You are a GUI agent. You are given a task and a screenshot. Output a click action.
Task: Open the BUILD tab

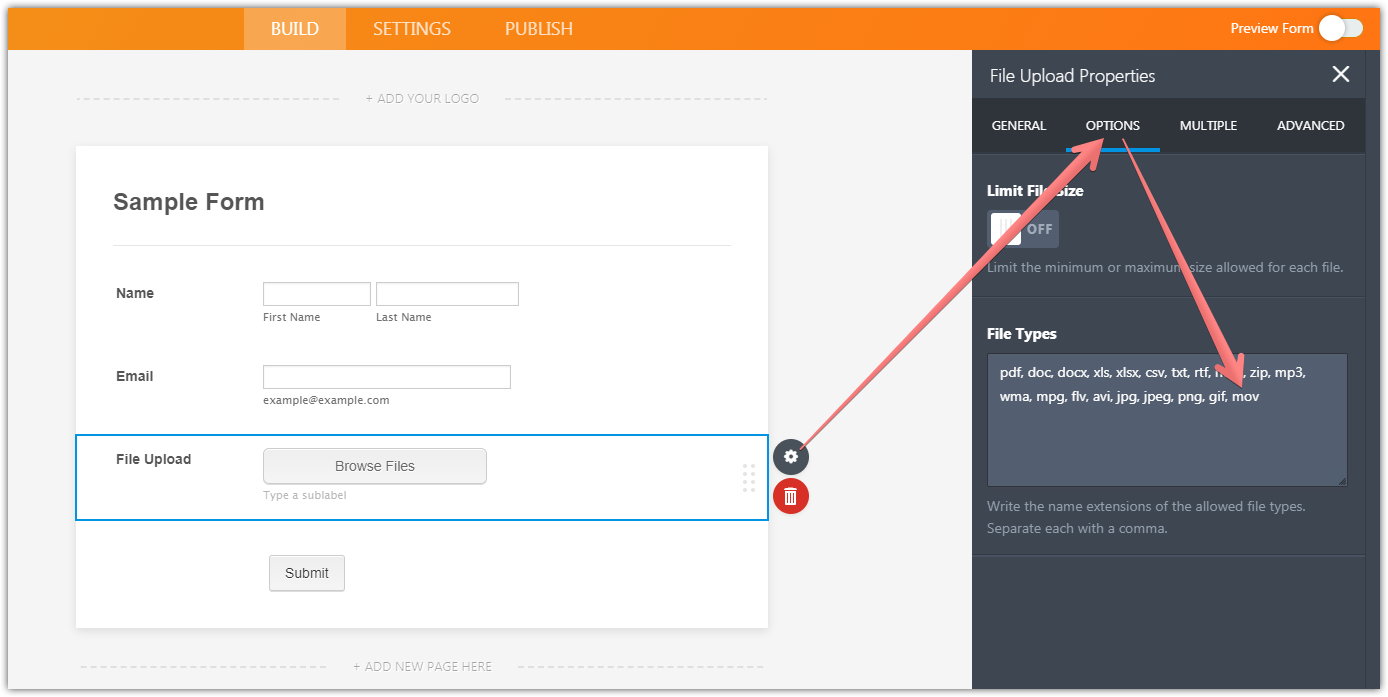pyautogui.click(x=295, y=29)
